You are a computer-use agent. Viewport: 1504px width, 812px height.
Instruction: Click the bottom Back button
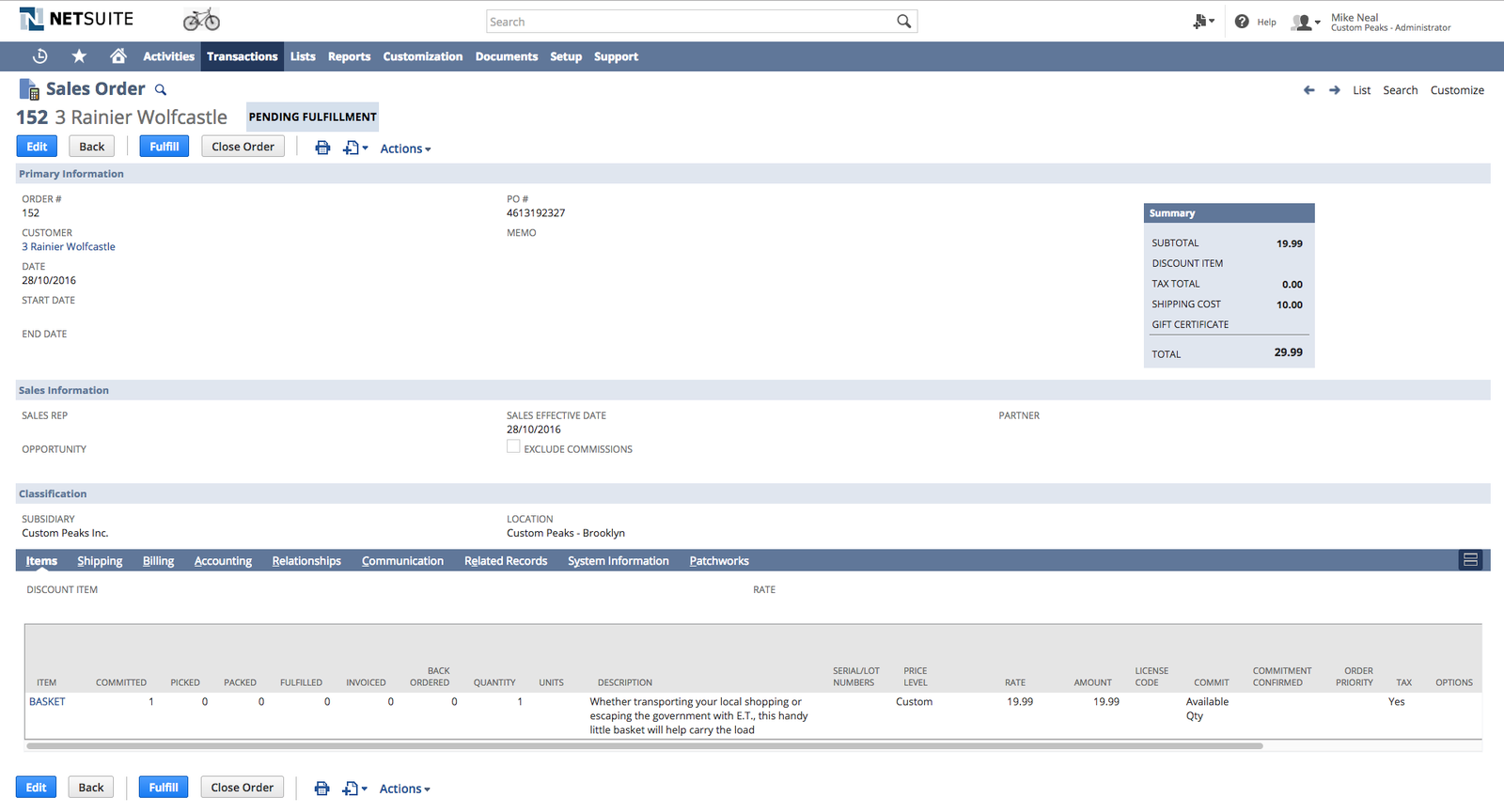pyautogui.click(x=91, y=788)
